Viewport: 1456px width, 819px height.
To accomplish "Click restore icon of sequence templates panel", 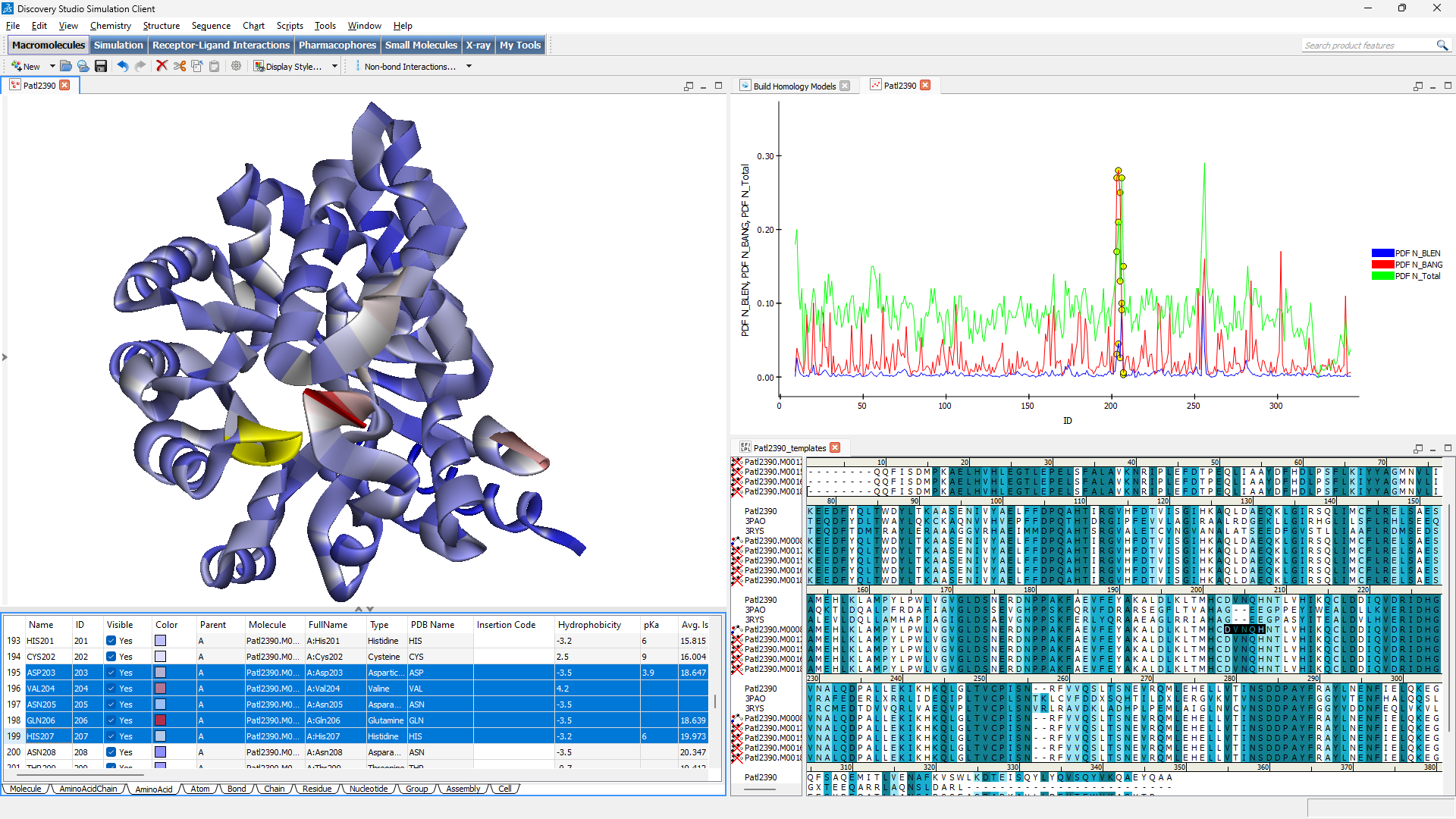I will pyautogui.click(x=1418, y=449).
